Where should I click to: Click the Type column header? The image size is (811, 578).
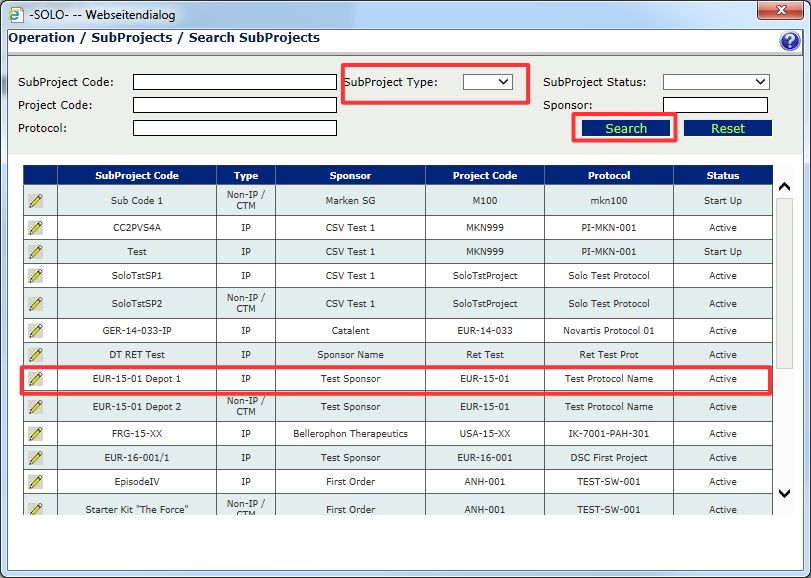246,175
